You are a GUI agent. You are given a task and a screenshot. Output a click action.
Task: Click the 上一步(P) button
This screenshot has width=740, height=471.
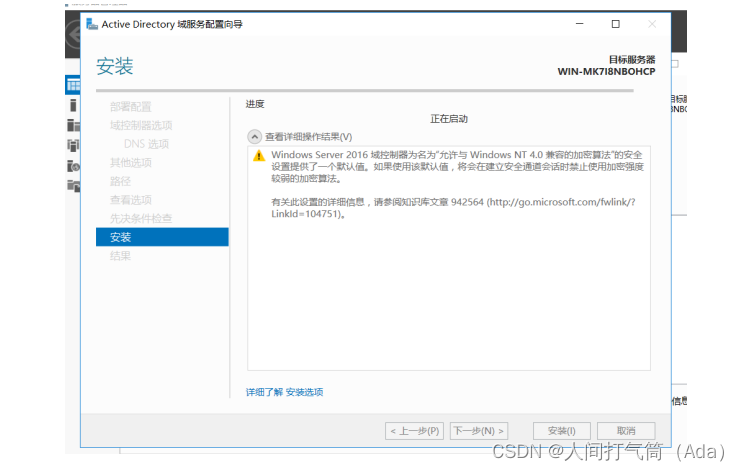(x=414, y=431)
